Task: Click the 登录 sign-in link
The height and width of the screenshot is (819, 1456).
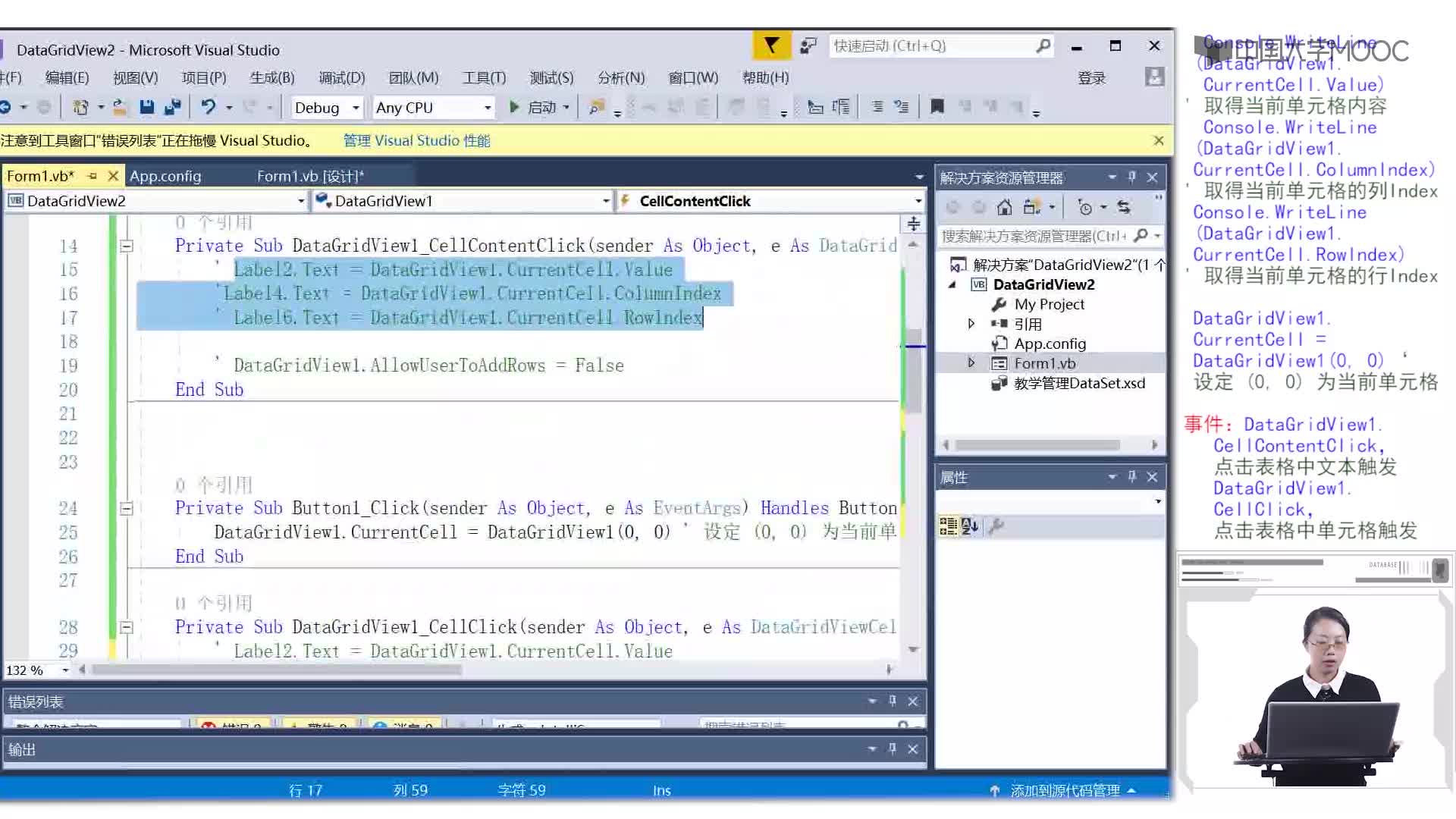Action: point(1091,78)
